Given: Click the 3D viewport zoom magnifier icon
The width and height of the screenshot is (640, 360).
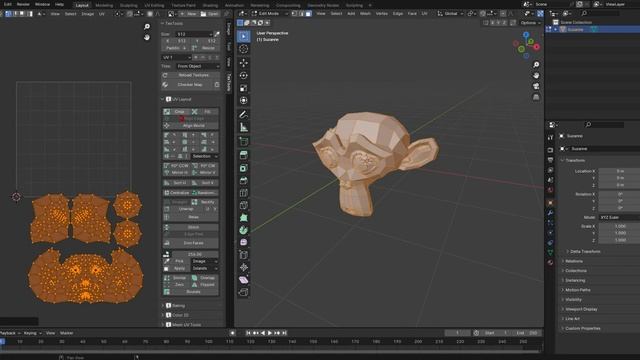Looking at the screenshot, I should pyautogui.click(x=536, y=65).
